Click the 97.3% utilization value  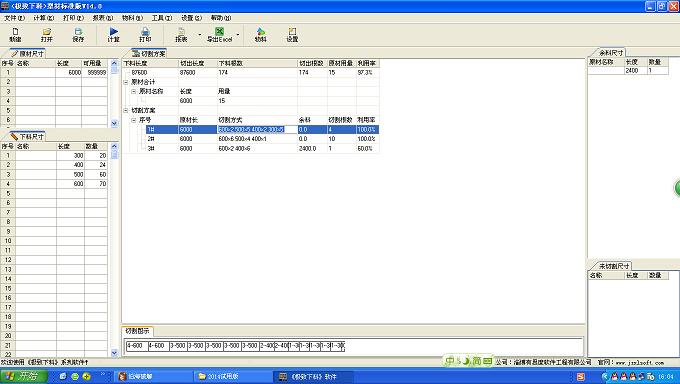pyautogui.click(x=365, y=72)
